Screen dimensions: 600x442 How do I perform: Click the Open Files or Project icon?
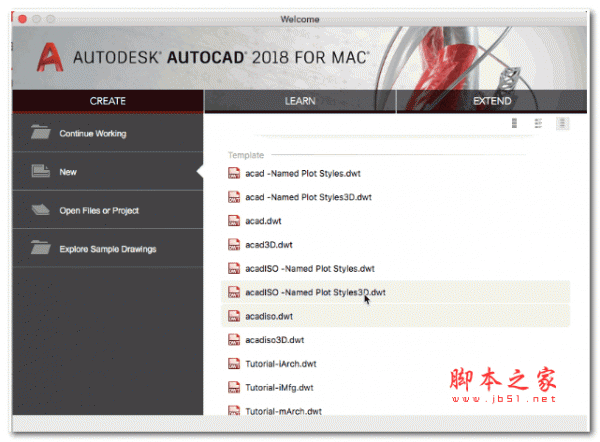[41, 210]
